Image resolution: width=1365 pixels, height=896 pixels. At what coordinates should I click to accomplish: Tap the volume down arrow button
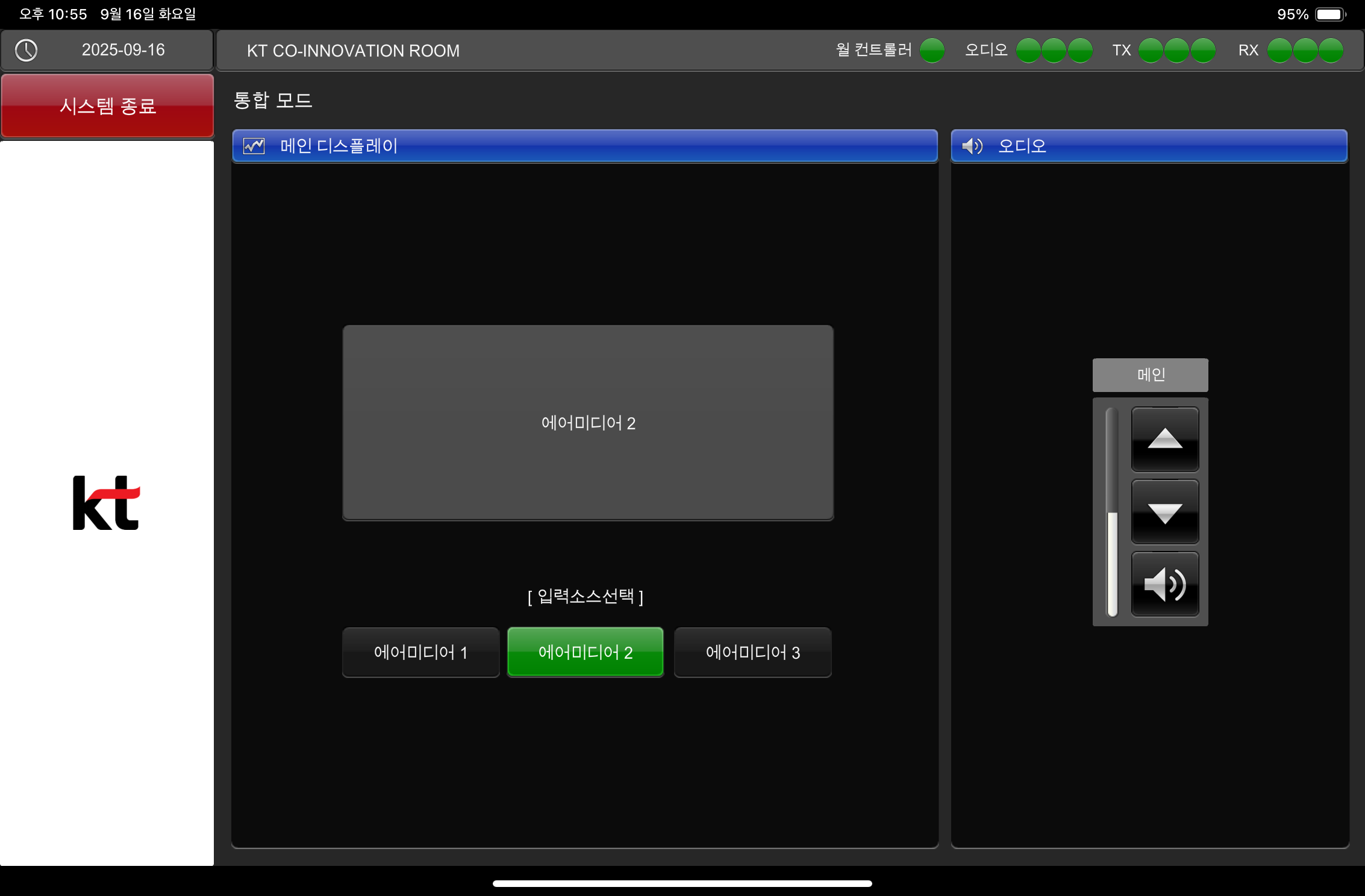[x=1165, y=512]
